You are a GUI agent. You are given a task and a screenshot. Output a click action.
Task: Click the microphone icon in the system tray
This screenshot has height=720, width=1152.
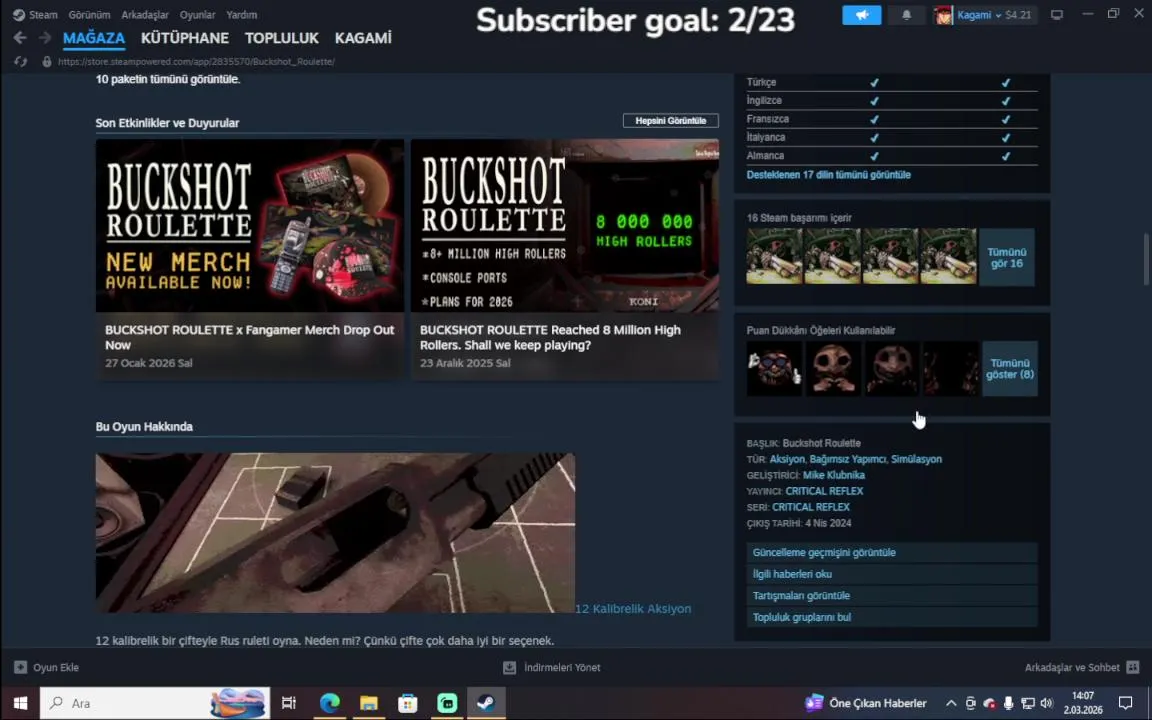(1008, 703)
